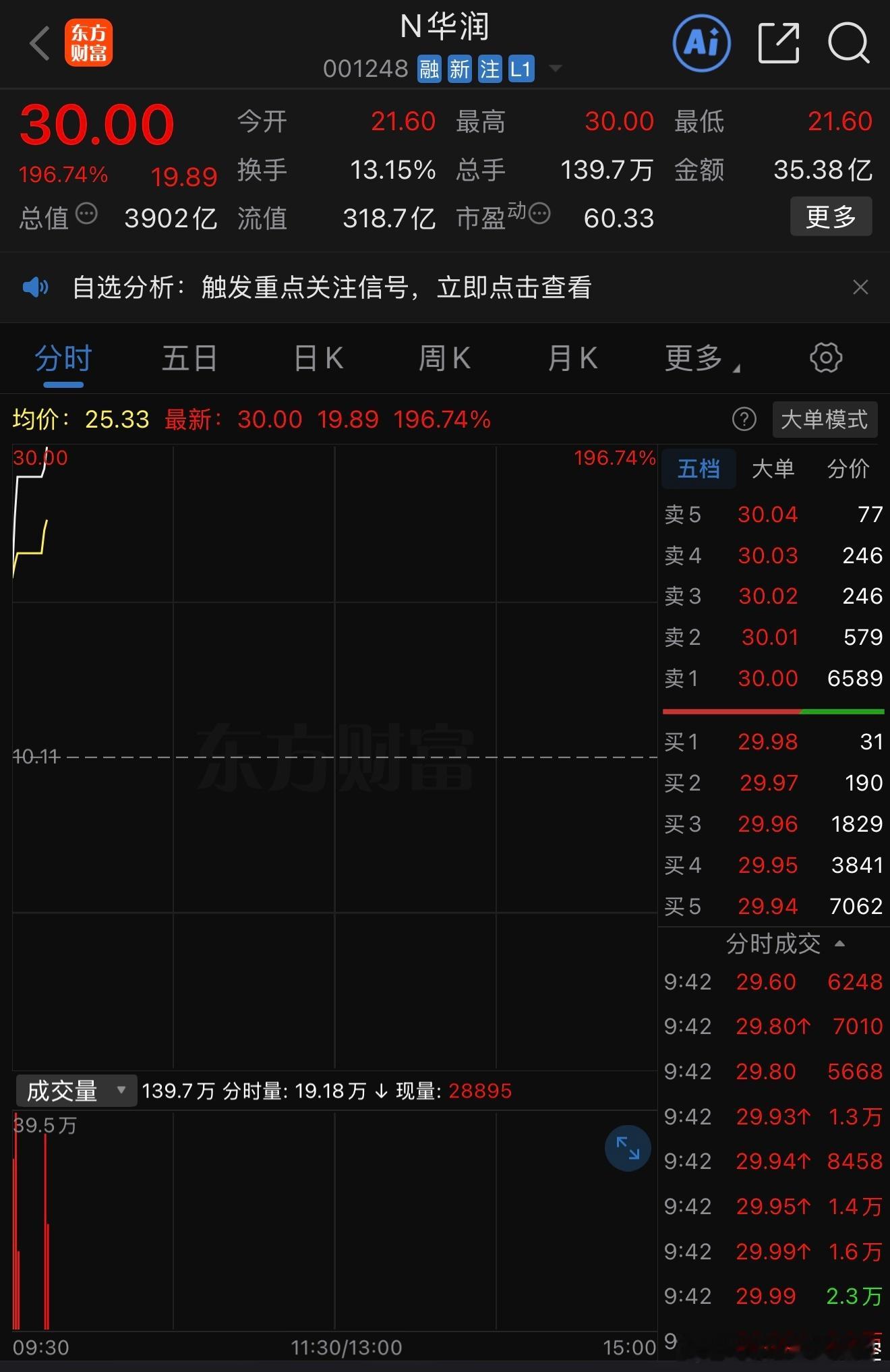Open the 东方财富 logo icon
This screenshot has width=890, height=1372.
(88, 43)
